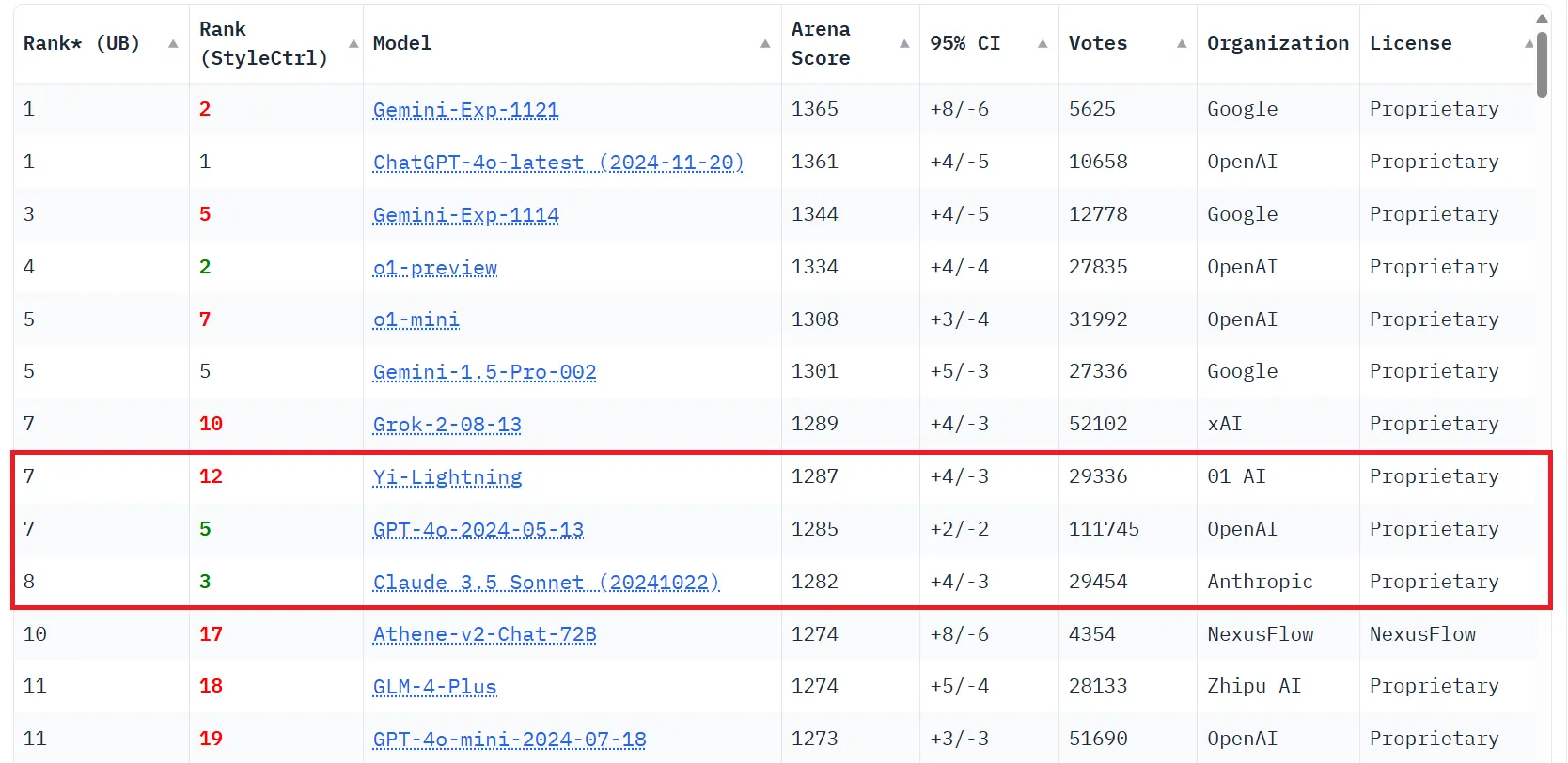Select votes value 28133
1568x763 pixels.
point(1098,686)
